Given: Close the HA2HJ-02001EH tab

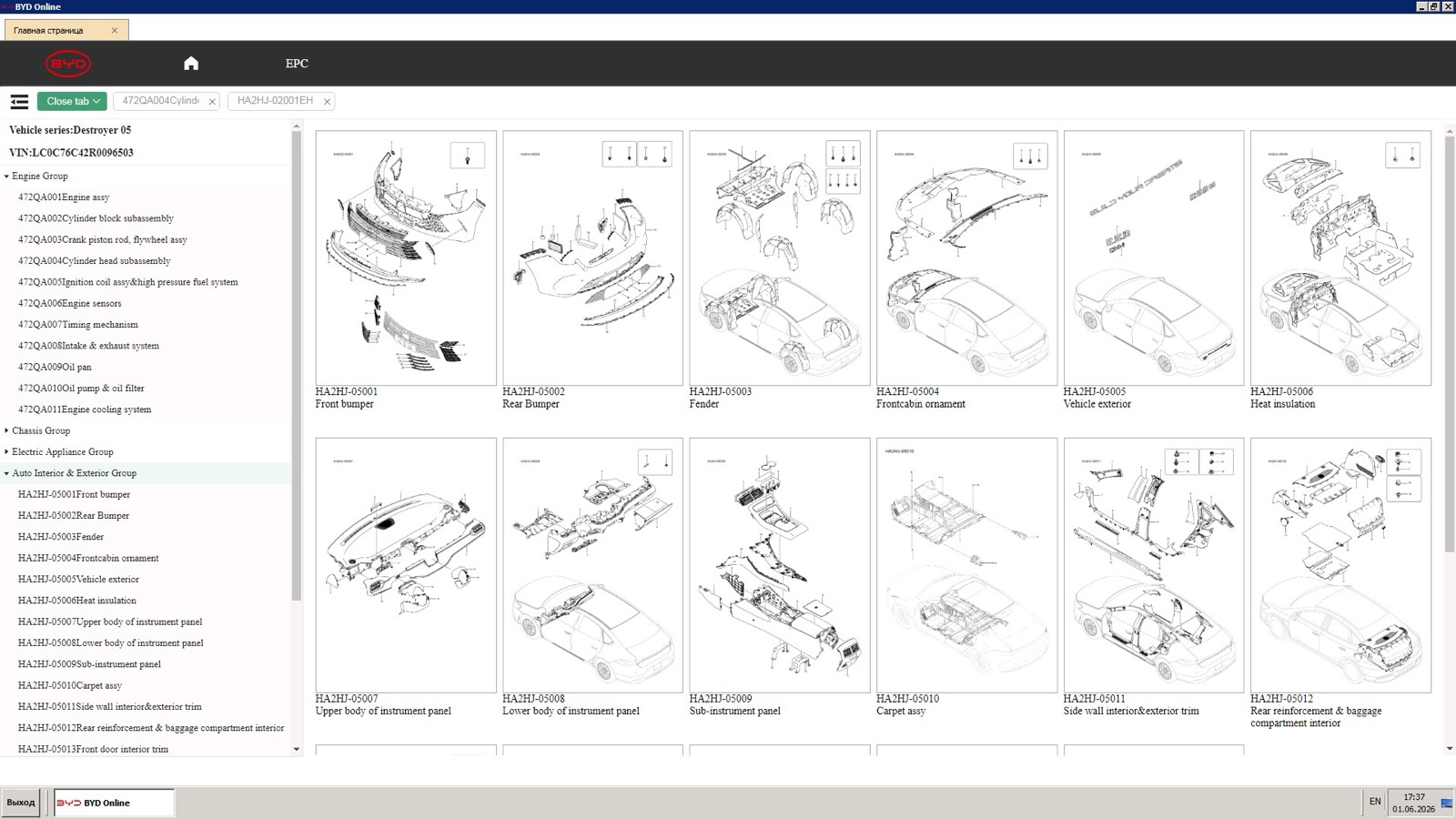Looking at the screenshot, I should pos(327,102).
